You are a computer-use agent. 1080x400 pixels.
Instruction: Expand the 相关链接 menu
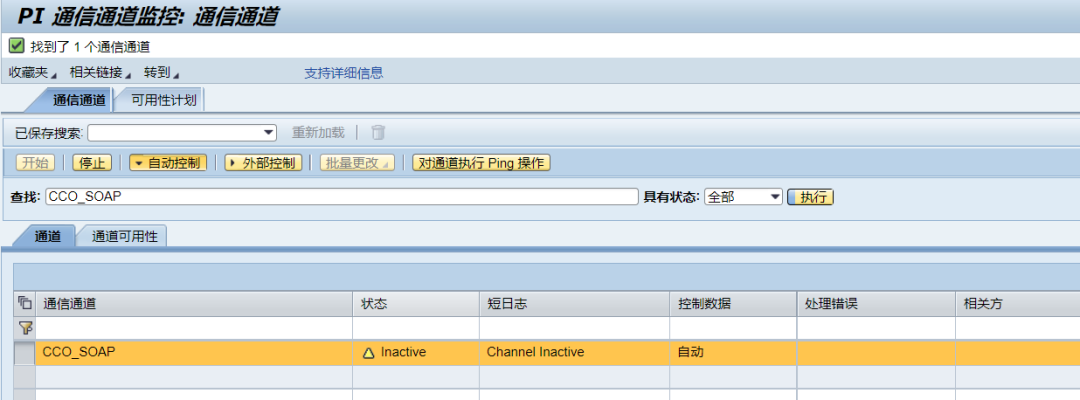click(x=99, y=72)
